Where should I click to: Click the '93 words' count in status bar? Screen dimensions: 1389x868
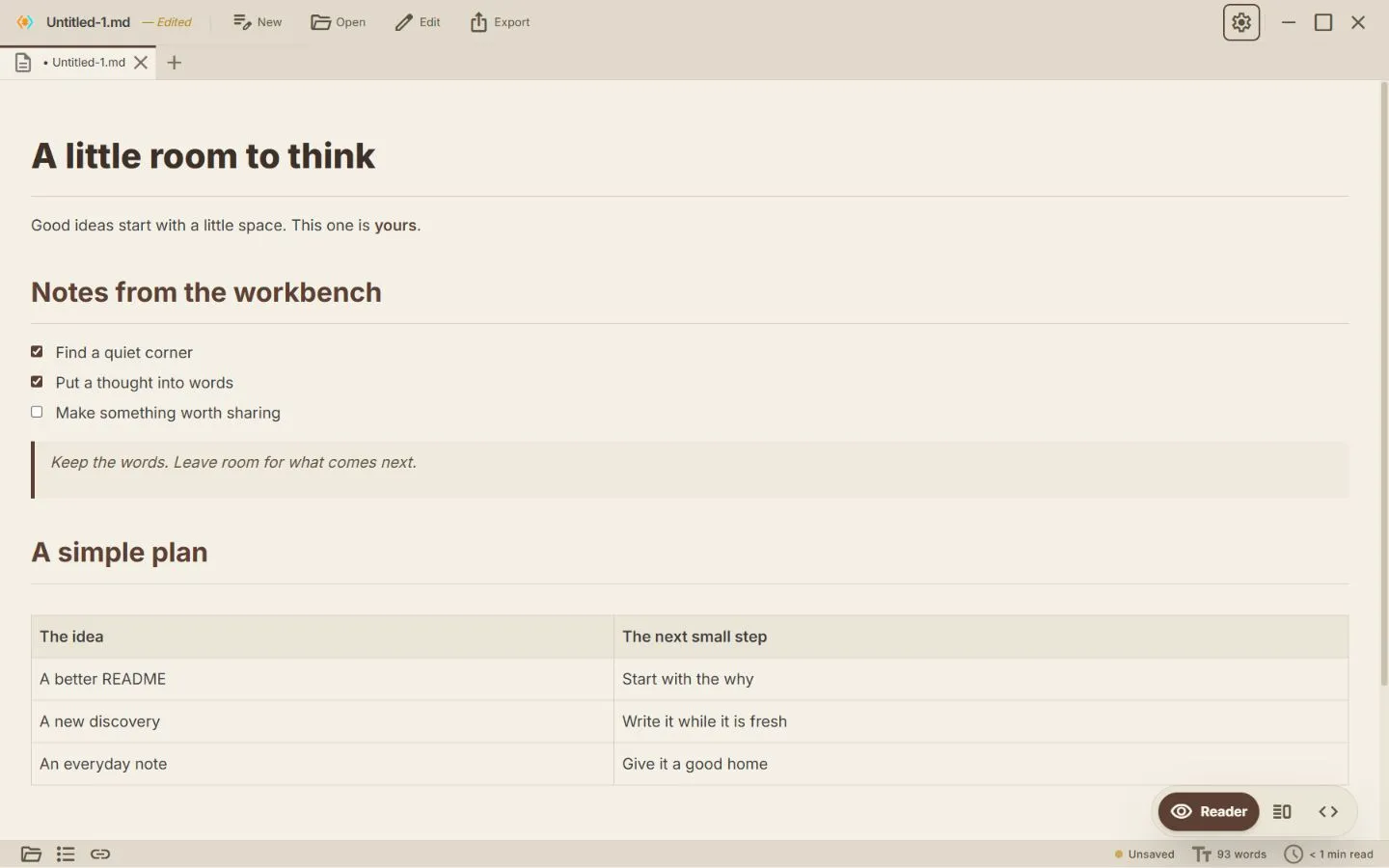click(x=1230, y=854)
